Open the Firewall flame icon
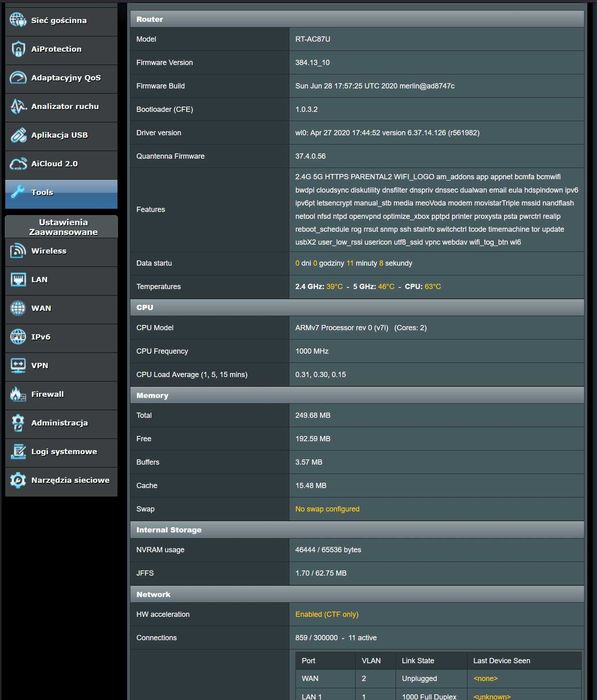Screen dimensions: 597x700 tap(18, 394)
